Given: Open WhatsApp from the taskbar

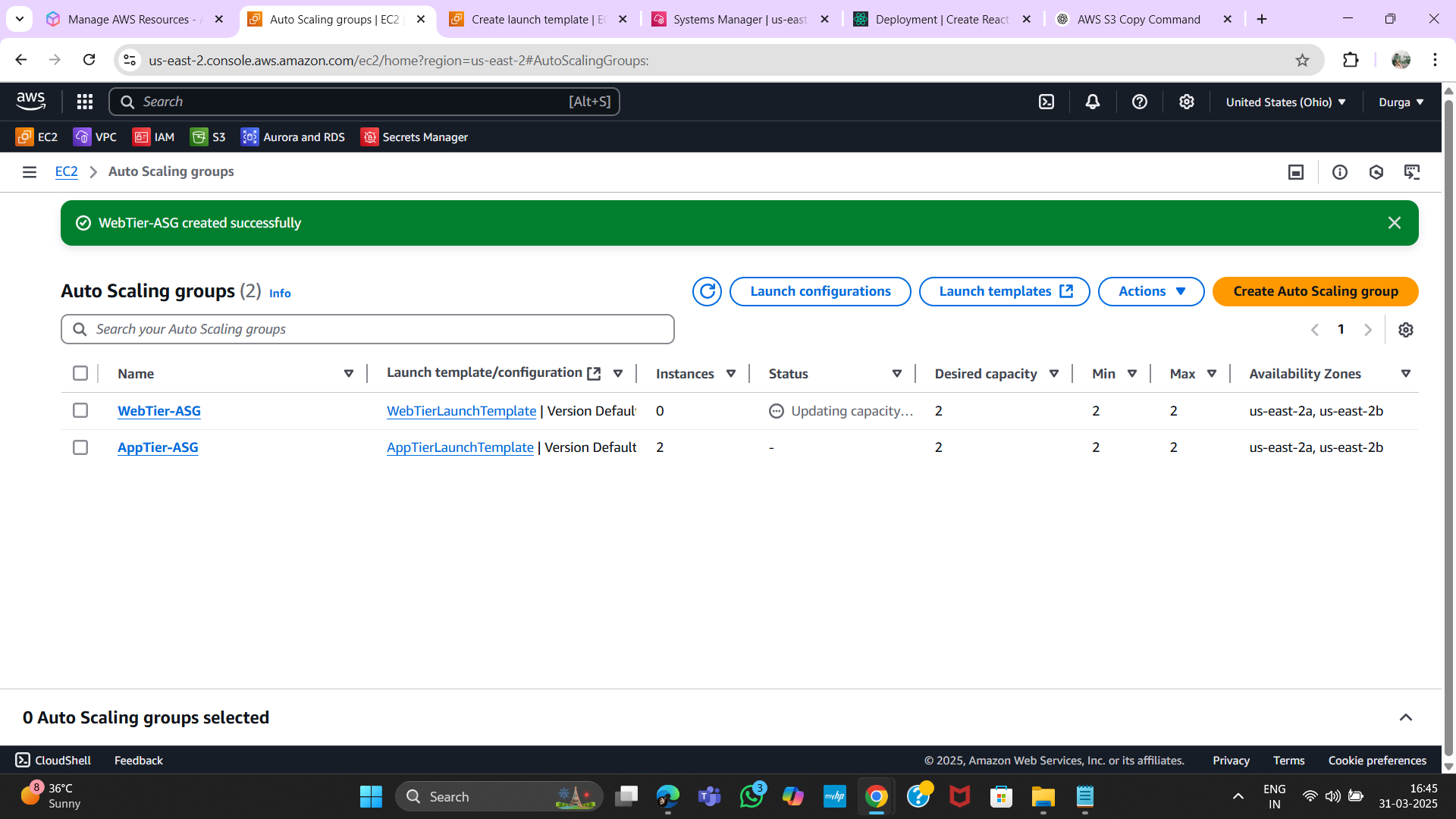Looking at the screenshot, I should [x=752, y=797].
